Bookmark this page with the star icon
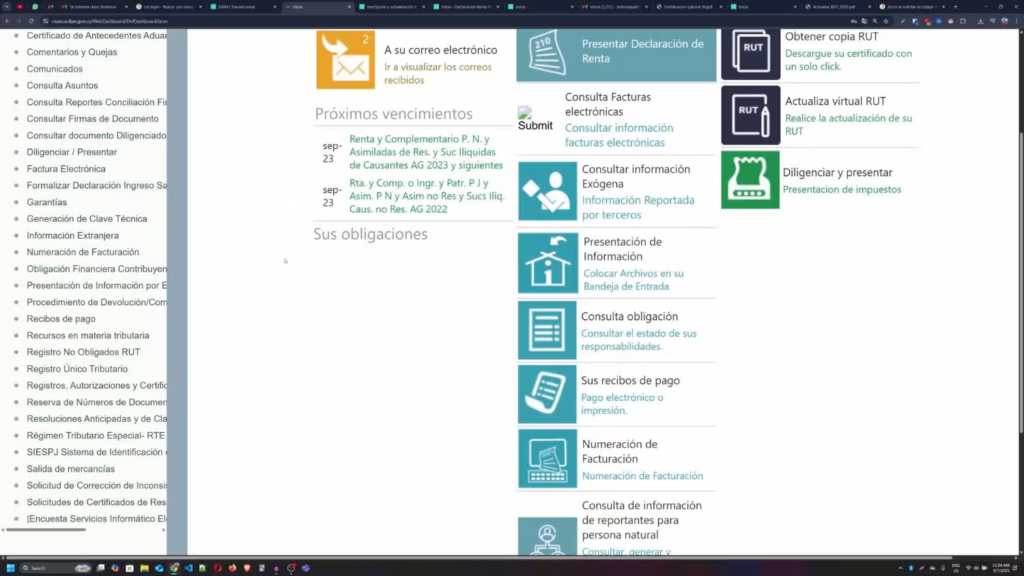Screen dimensions: 1024x576 [x=886, y=21]
